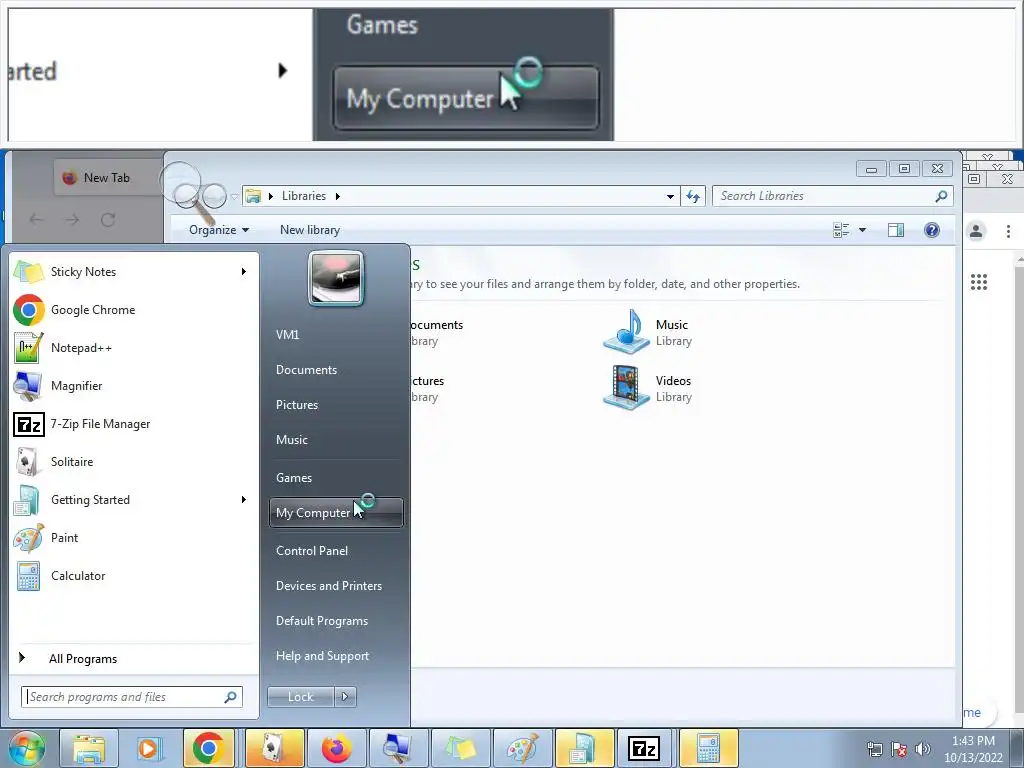Image resolution: width=1024 pixels, height=768 pixels.
Task: Toggle the preview pane button
Action: tap(896, 230)
